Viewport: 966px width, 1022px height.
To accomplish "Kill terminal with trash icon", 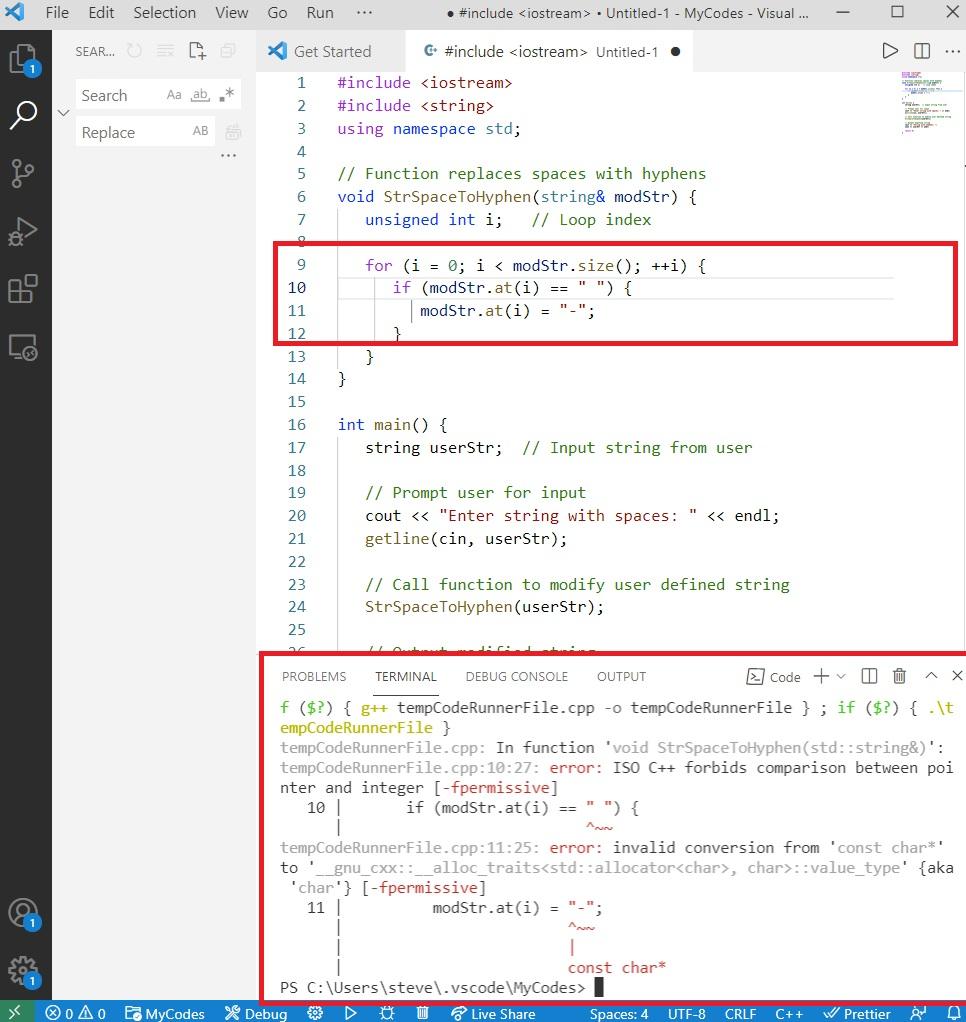I will [x=900, y=676].
